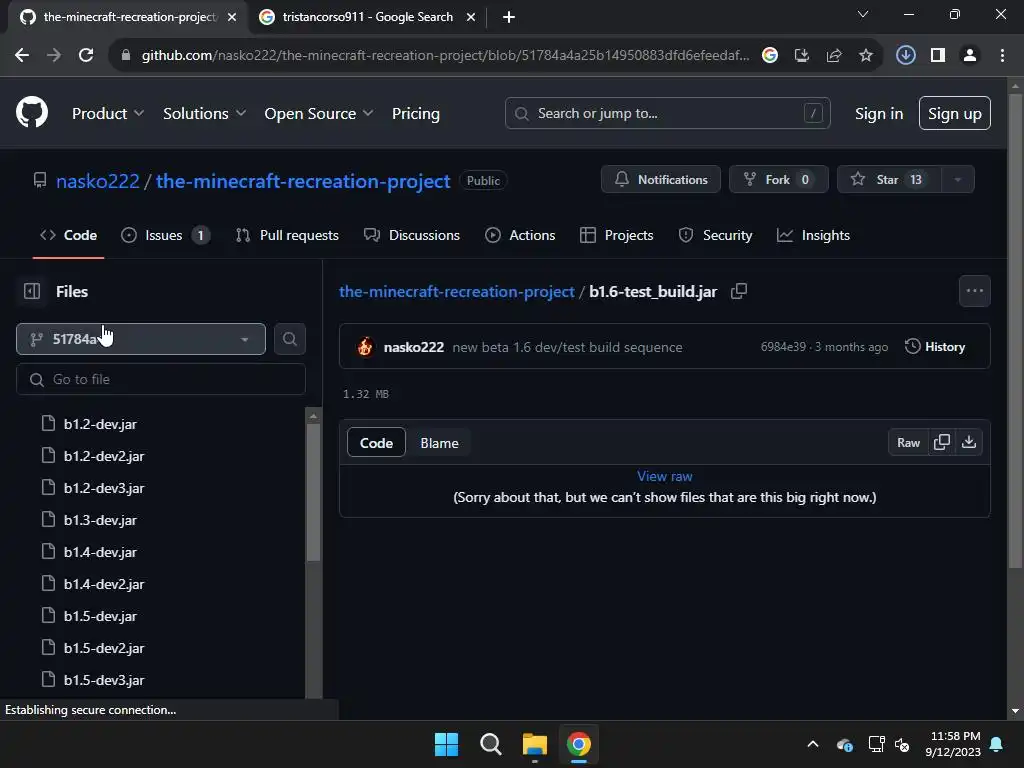This screenshot has height=768, width=1024.
Task: Show hidden system tray icons
Action: [812, 744]
